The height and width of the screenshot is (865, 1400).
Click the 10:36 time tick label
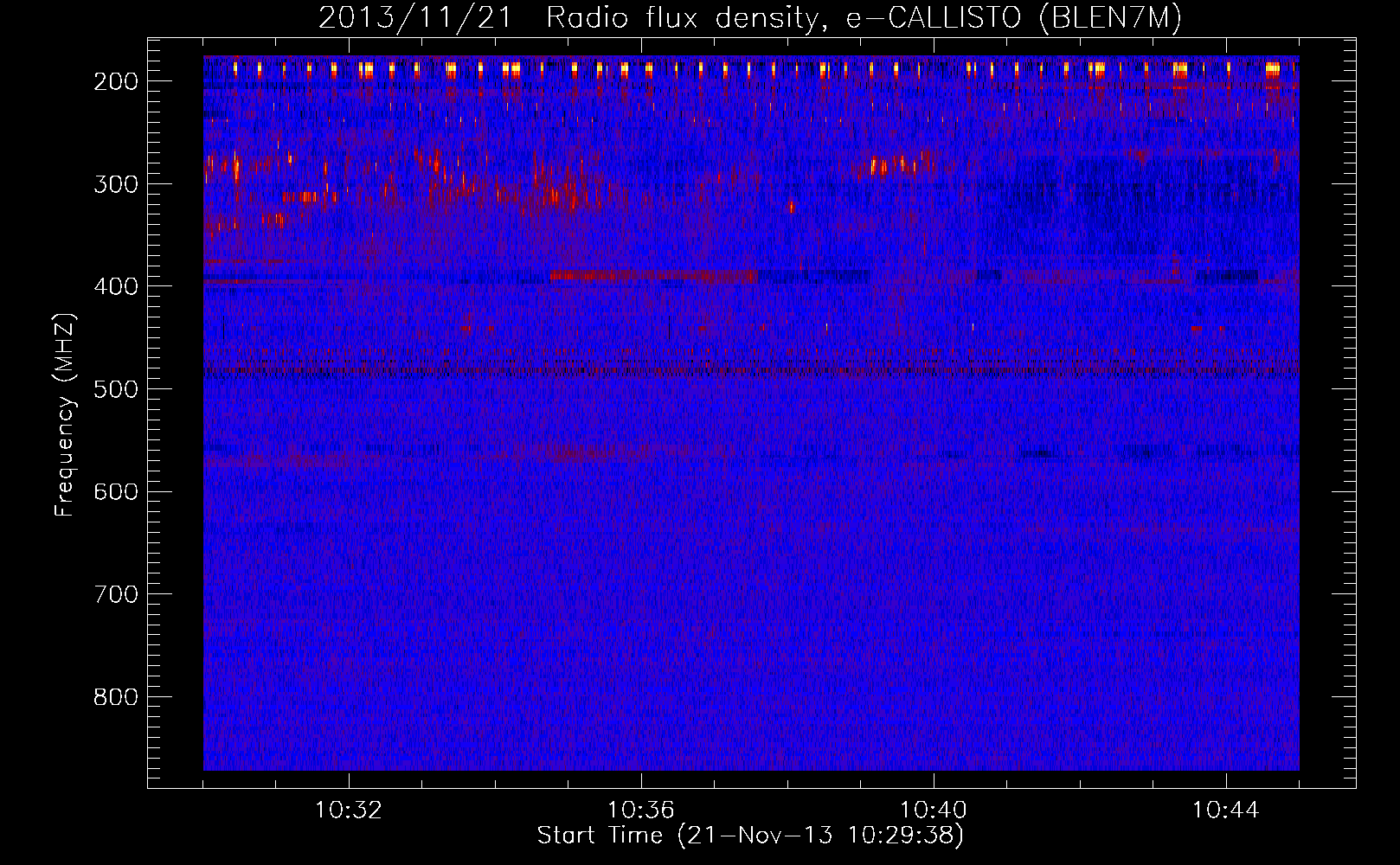[641, 811]
